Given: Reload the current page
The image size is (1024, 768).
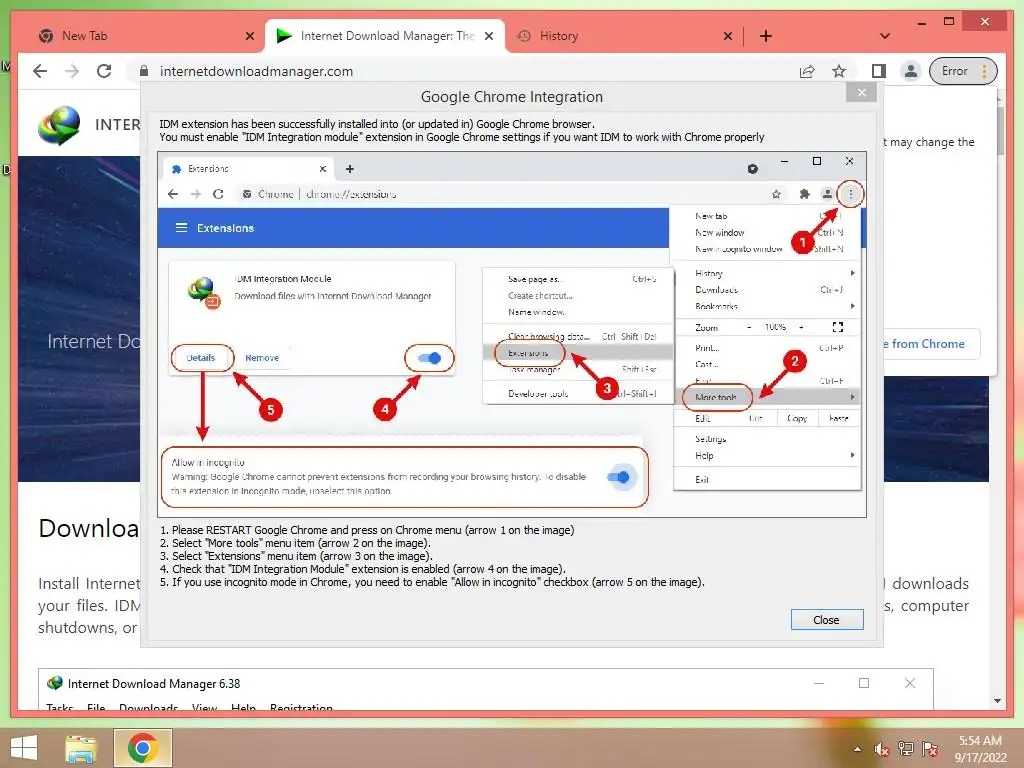Looking at the screenshot, I should coord(104,71).
